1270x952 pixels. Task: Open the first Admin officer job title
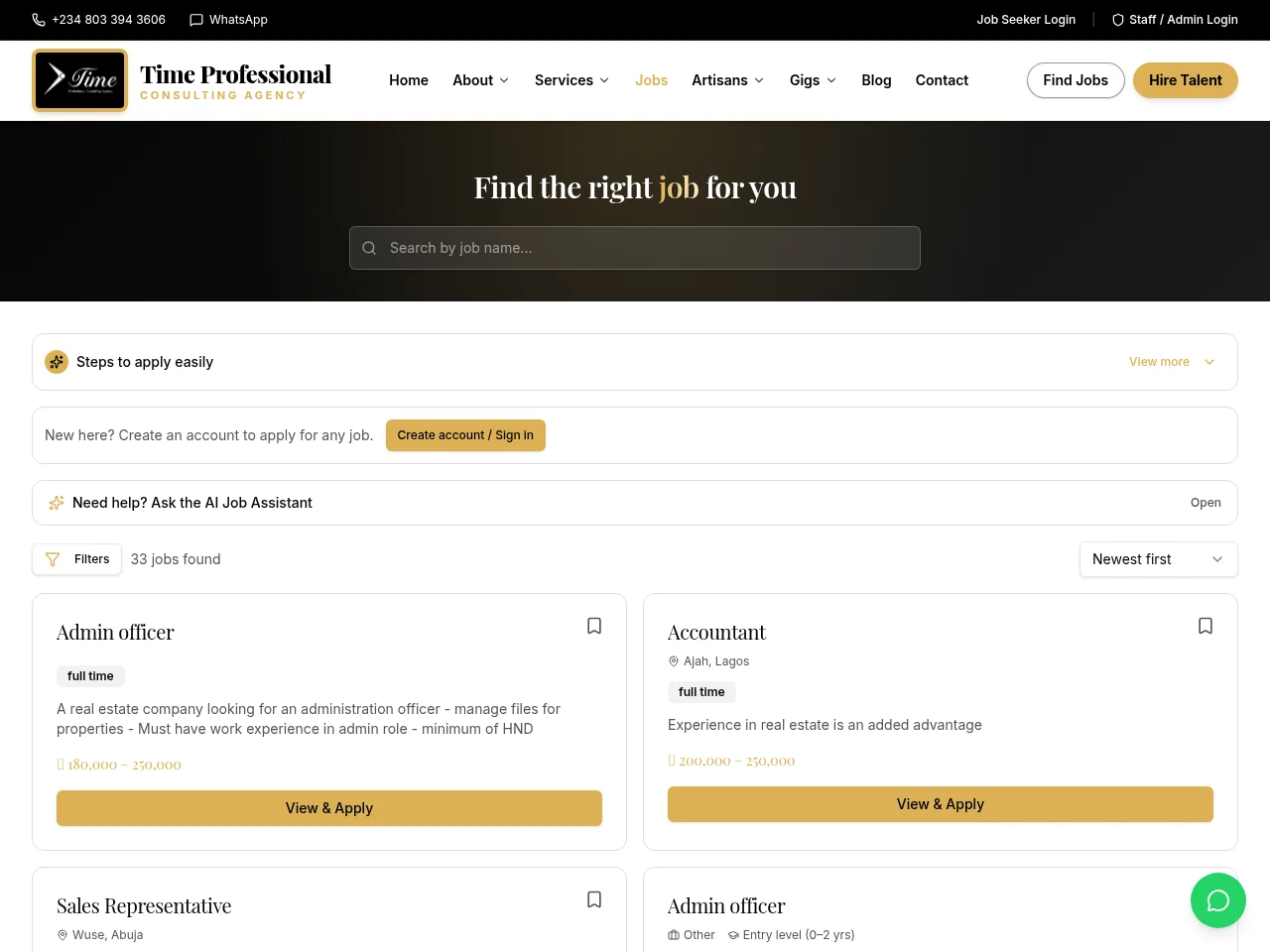click(x=115, y=633)
